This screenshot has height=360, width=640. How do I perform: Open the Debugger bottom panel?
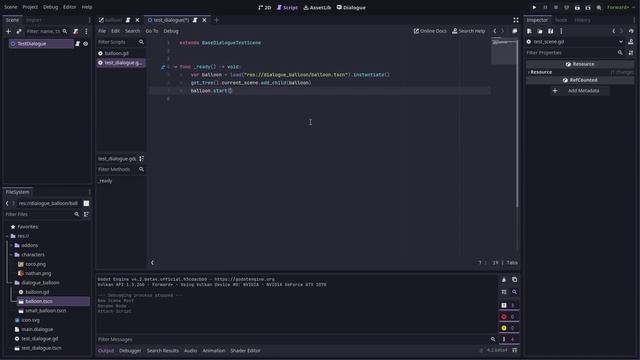(x=130, y=351)
